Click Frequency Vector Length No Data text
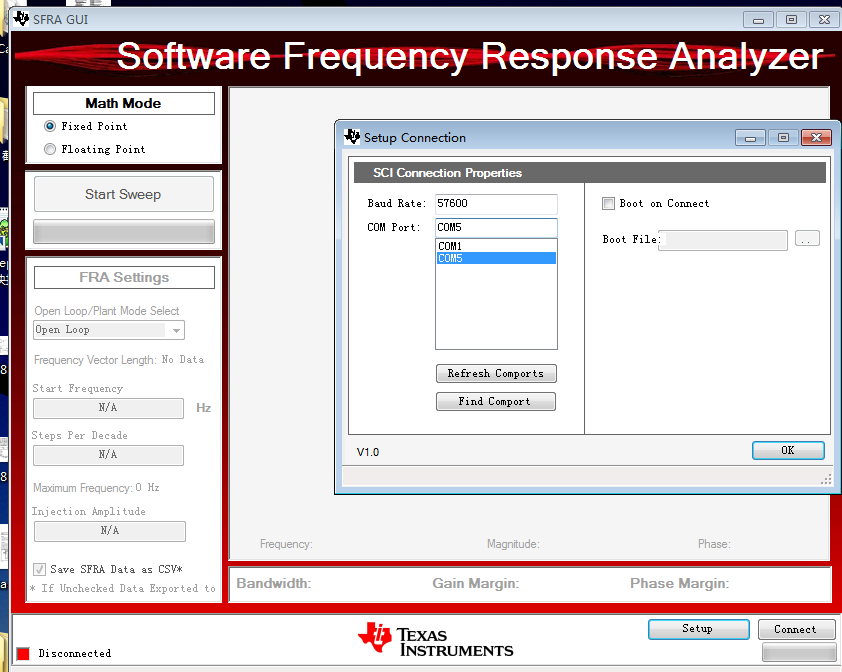Image resolution: width=842 pixels, height=672 pixels. pyautogui.click(x=119, y=360)
